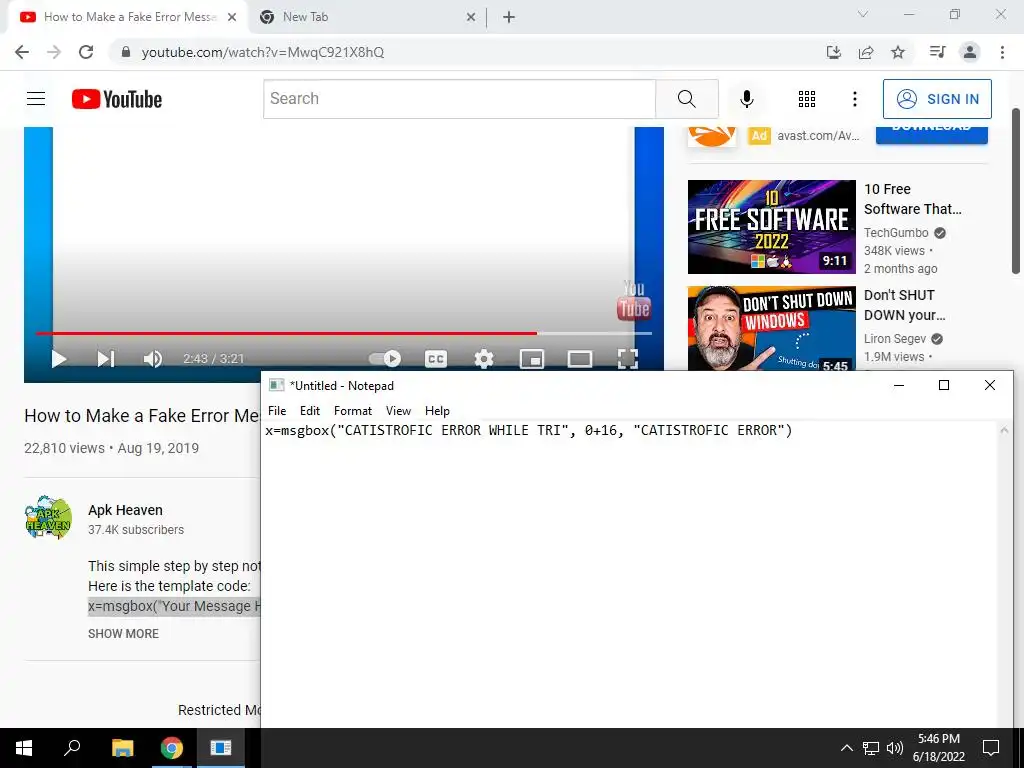The image size is (1024, 768).
Task: Expand description with SHOW MORE
Action: pos(123,633)
